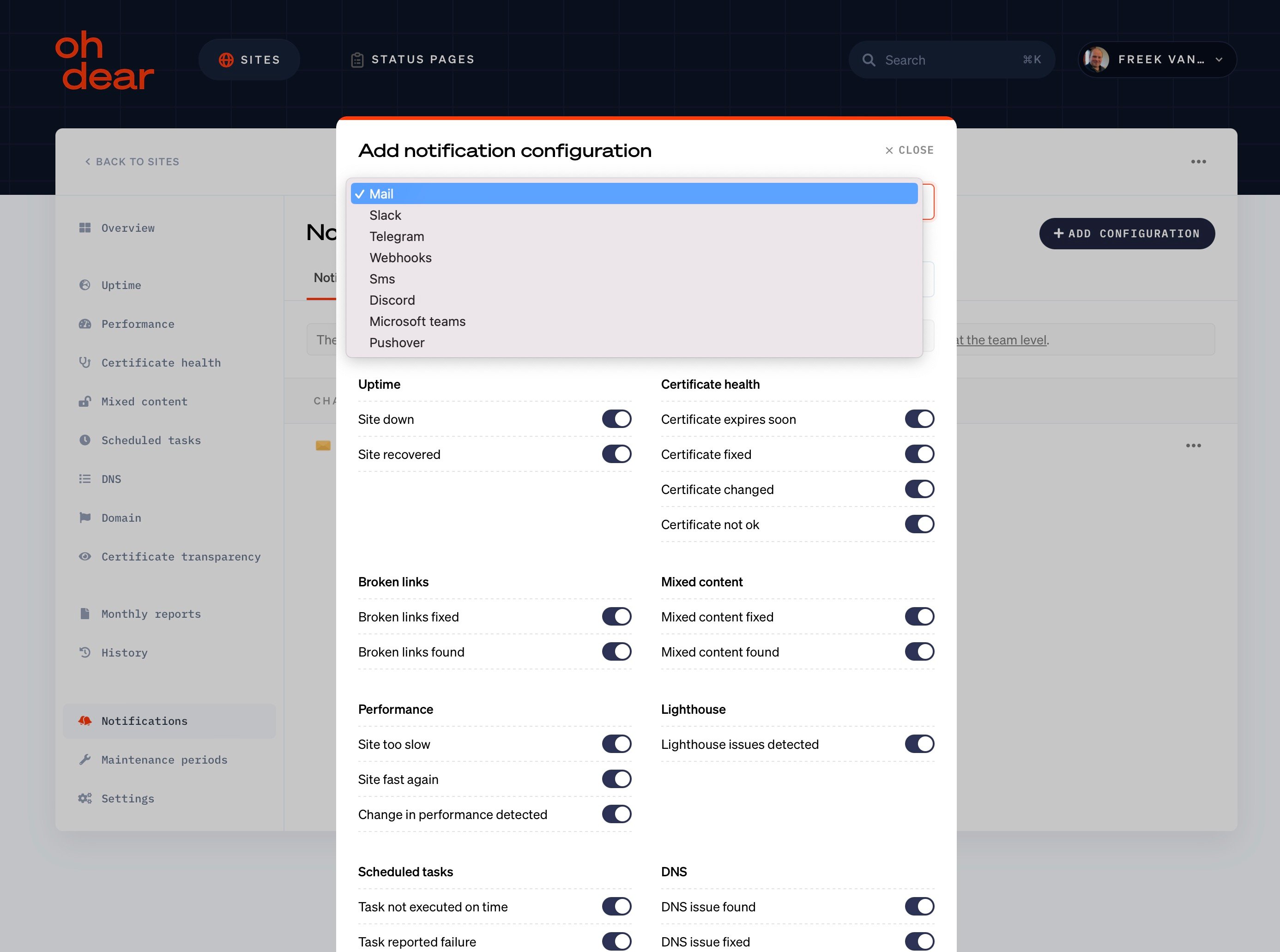The image size is (1280, 952).
Task: Click the clipboard icon beside Status Pages
Action: pos(357,60)
